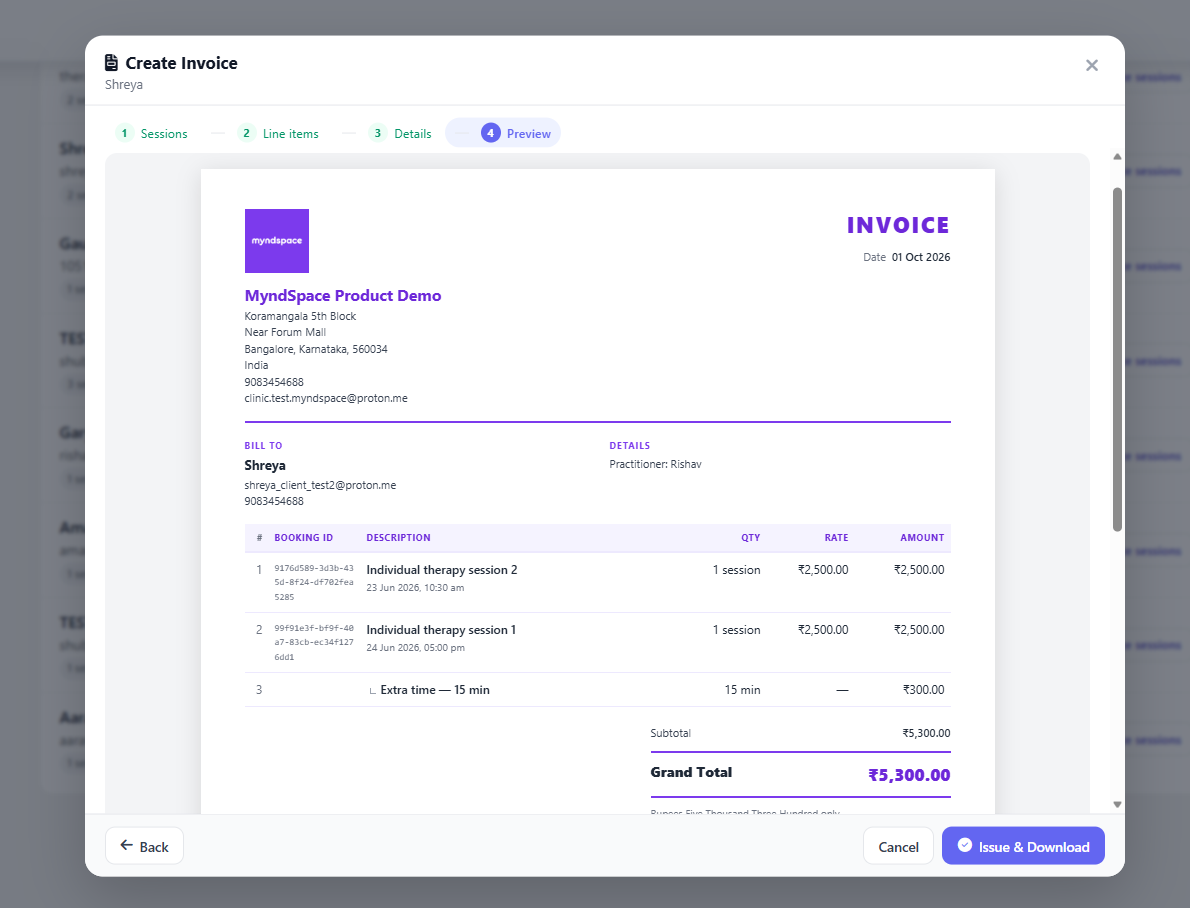
Task: Click the Back button
Action: (x=144, y=846)
